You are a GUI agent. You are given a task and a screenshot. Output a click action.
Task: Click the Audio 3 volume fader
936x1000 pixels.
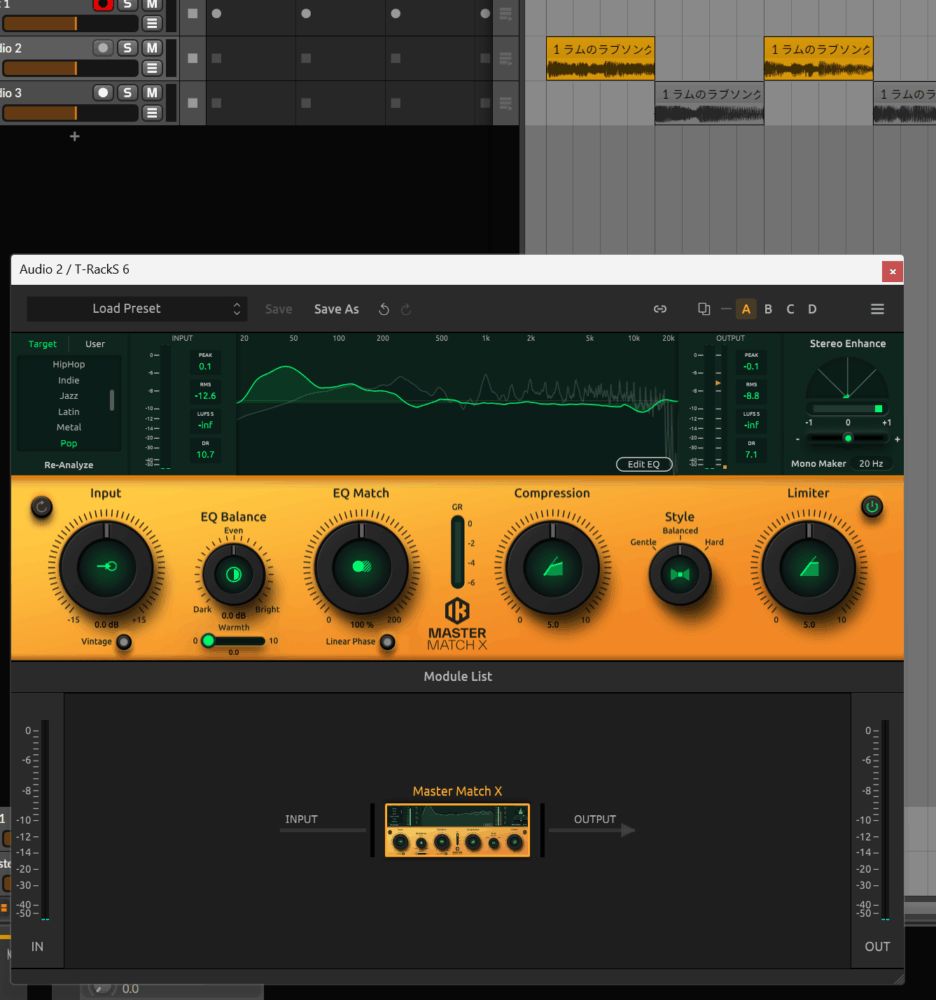[x=70, y=113]
